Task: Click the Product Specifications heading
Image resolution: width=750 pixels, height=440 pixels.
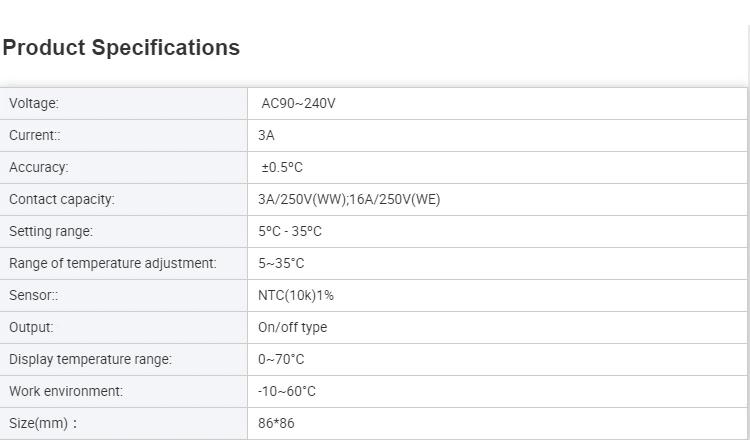Action: (x=121, y=48)
